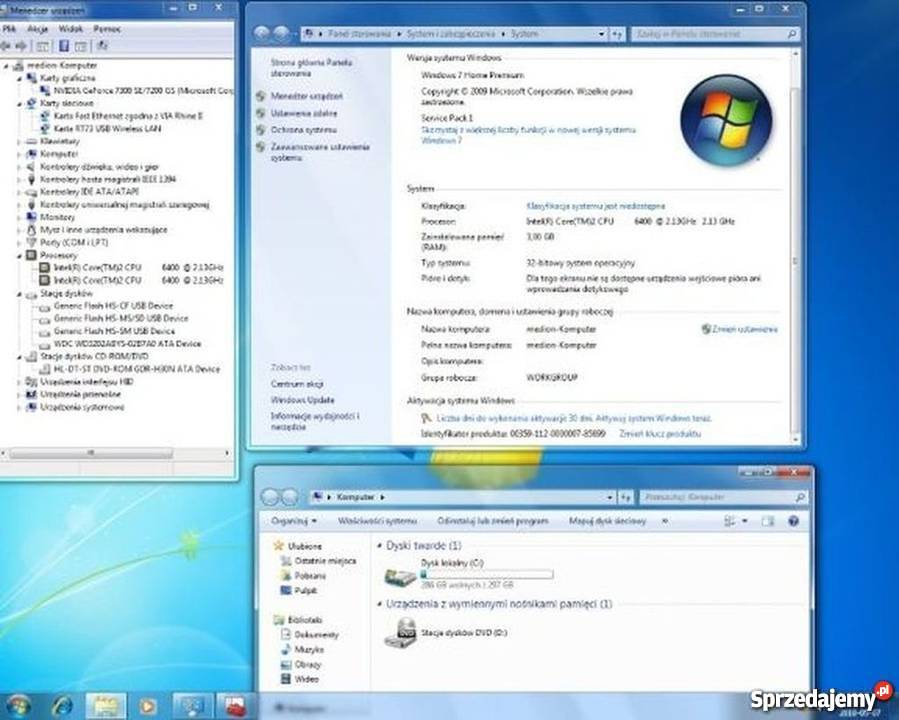The image size is (899, 720).
Task: Open Ochrona systemu link
Action: pos(303,130)
